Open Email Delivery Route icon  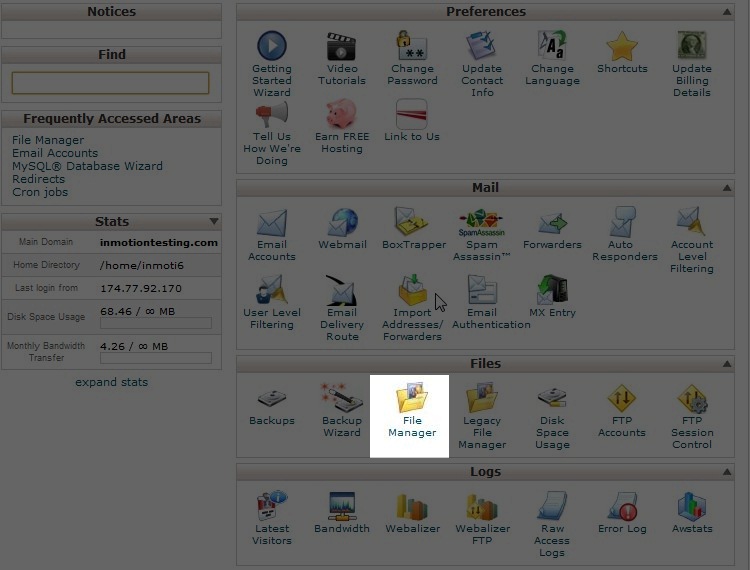(x=341, y=290)
